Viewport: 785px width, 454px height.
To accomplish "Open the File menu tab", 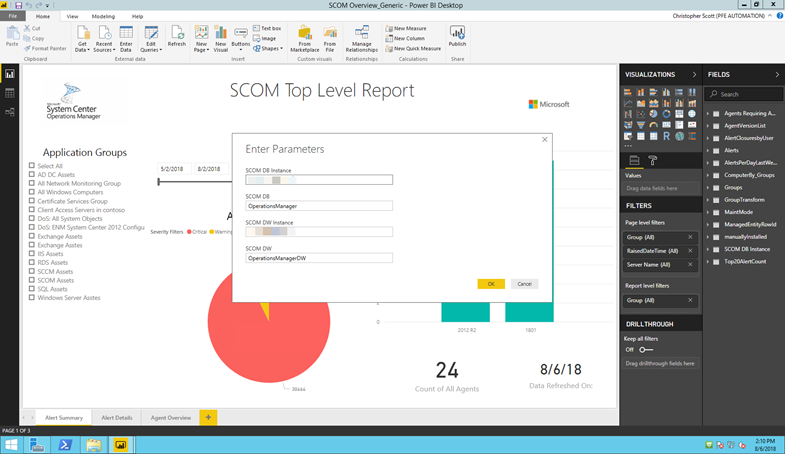I will pos(13,16).
